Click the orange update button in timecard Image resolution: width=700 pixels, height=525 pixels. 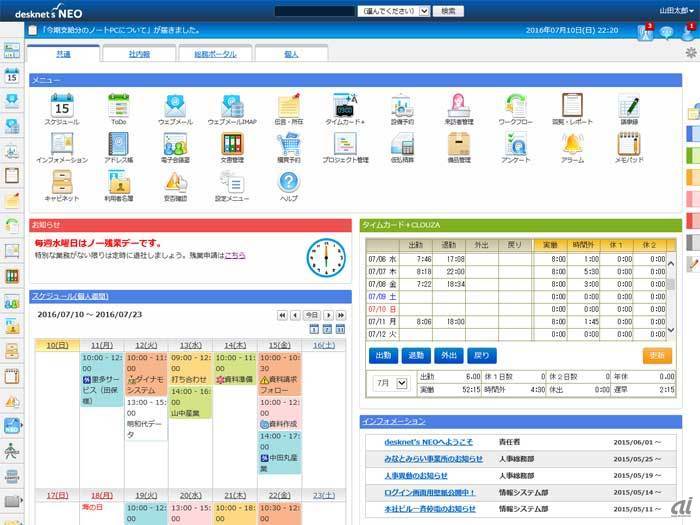tap(657, 355)
